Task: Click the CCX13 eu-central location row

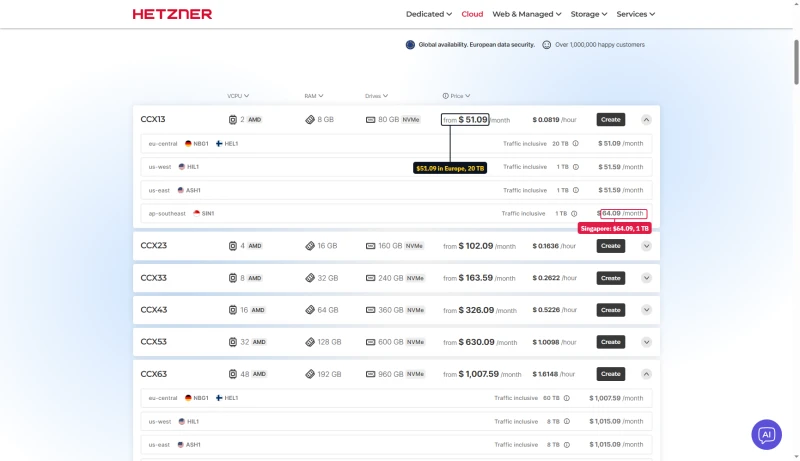Action: coord(396,144)
